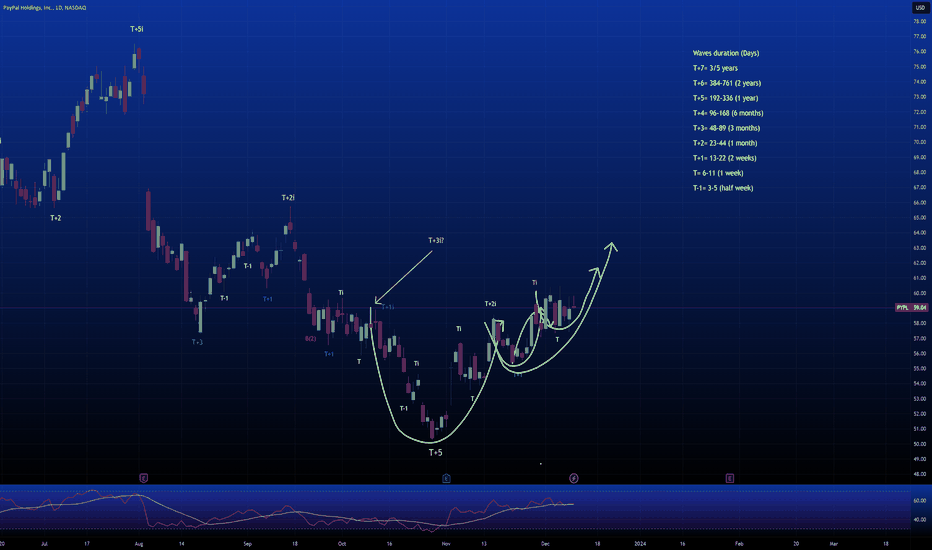Select the 'T+1= 13-22 (2 weeks)' line
This screenshot has height=550, width=932.
tap(725, 158)
